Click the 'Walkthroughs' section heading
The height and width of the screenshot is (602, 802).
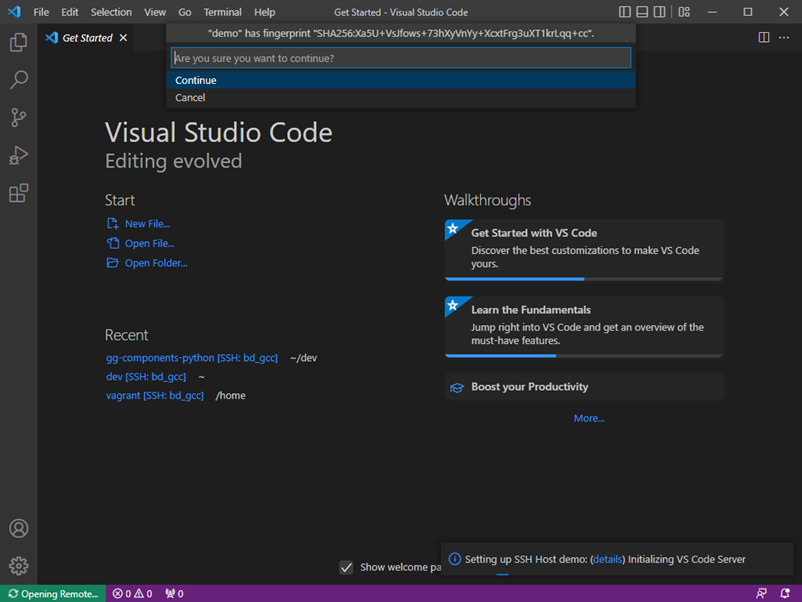coord(487,200)
